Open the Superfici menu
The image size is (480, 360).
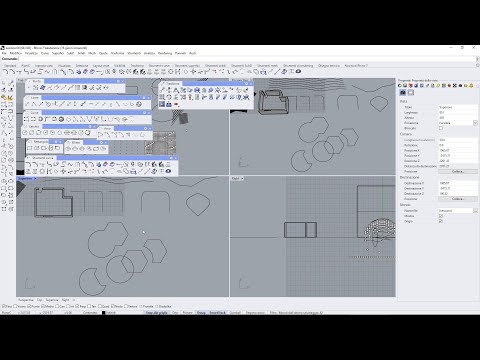click(58, 53)
